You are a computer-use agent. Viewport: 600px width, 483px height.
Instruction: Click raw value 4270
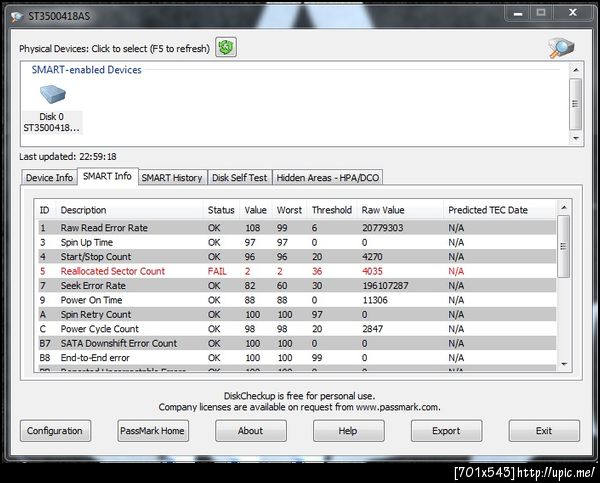[372, 257]
